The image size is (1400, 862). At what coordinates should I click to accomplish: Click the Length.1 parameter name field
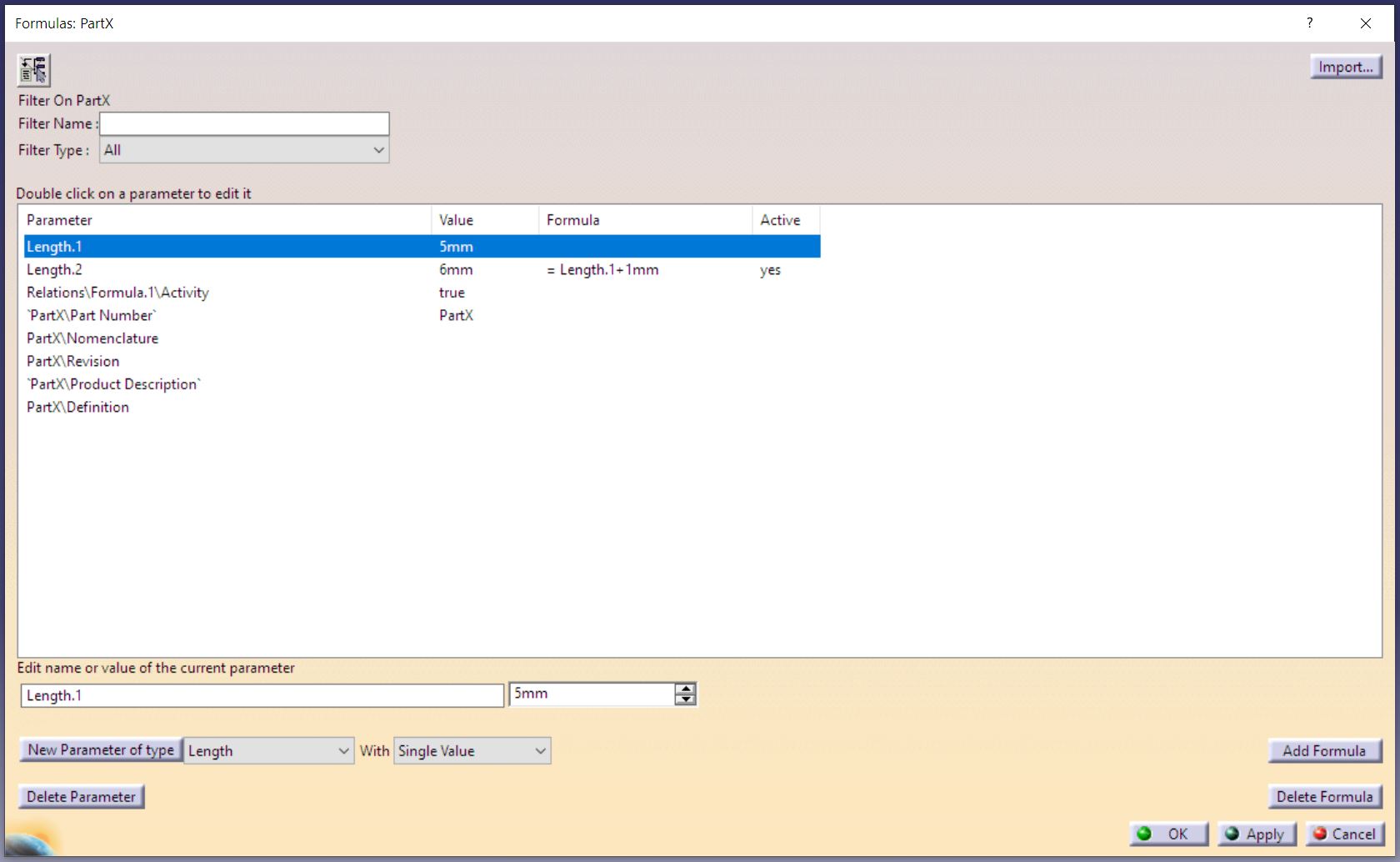pos(262,695)
